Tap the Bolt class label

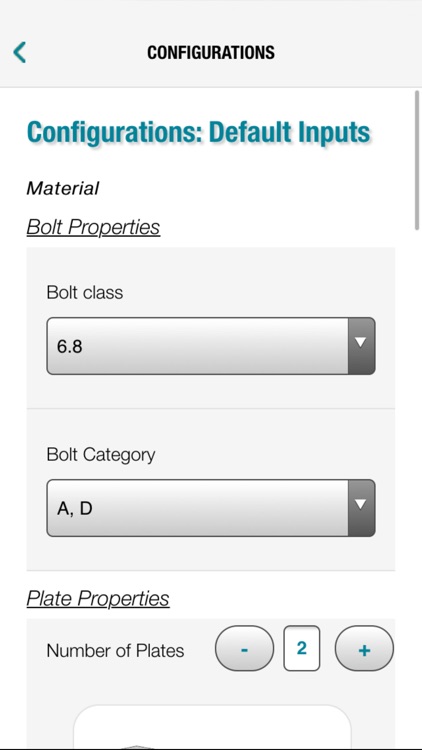[x=85, y=292]
